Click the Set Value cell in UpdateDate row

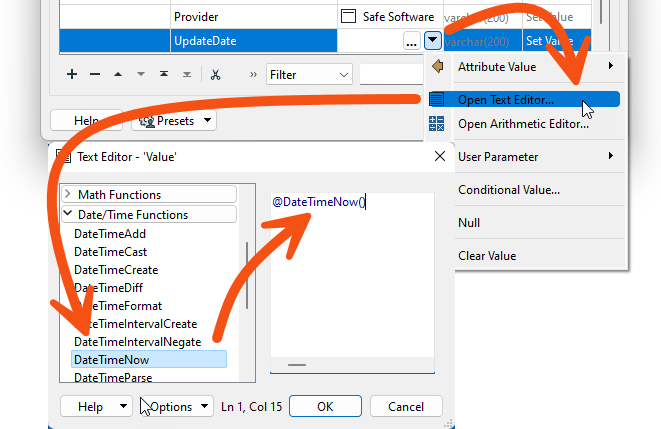pos(556,41)
